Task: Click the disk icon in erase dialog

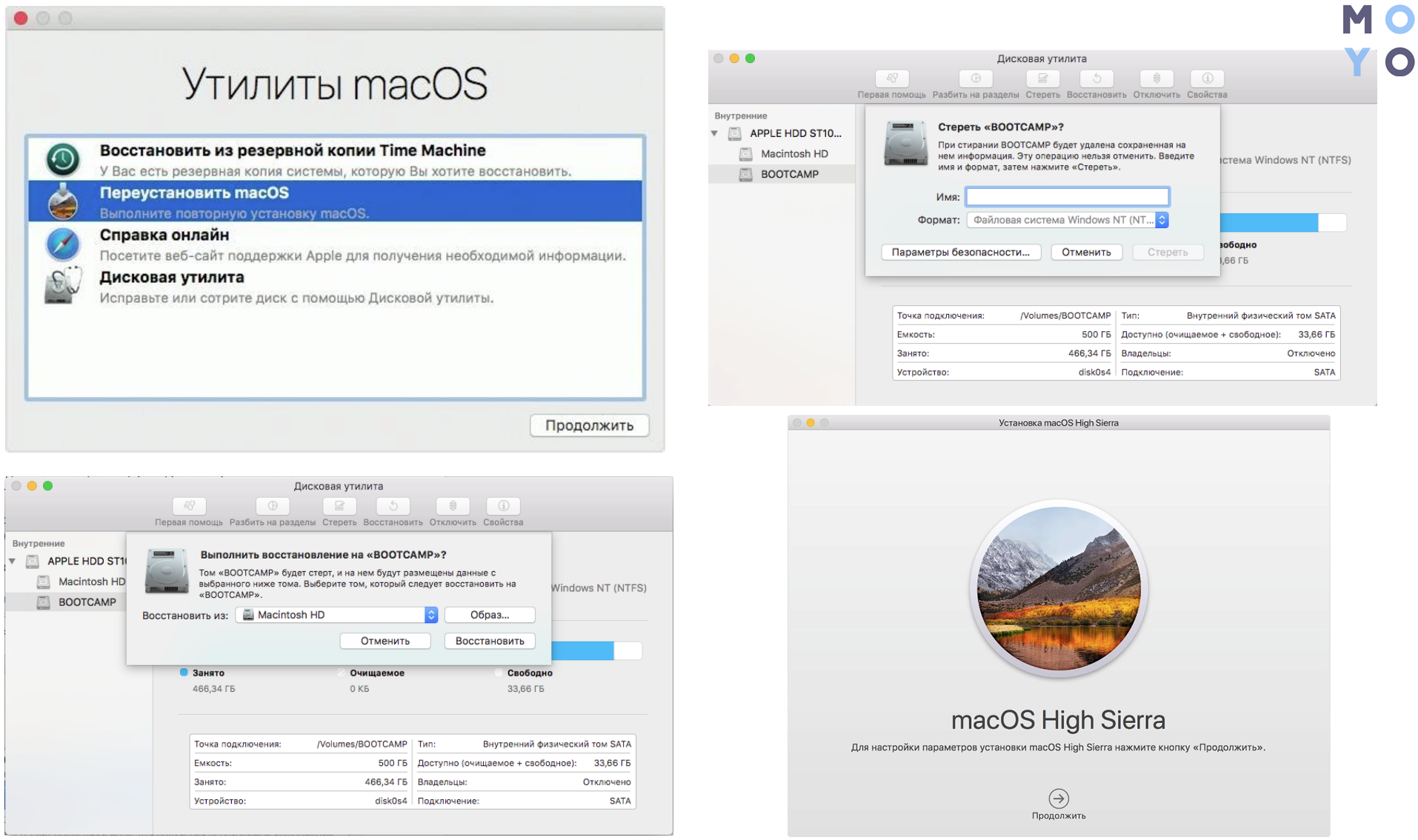Action: click(x=905, y=143)
